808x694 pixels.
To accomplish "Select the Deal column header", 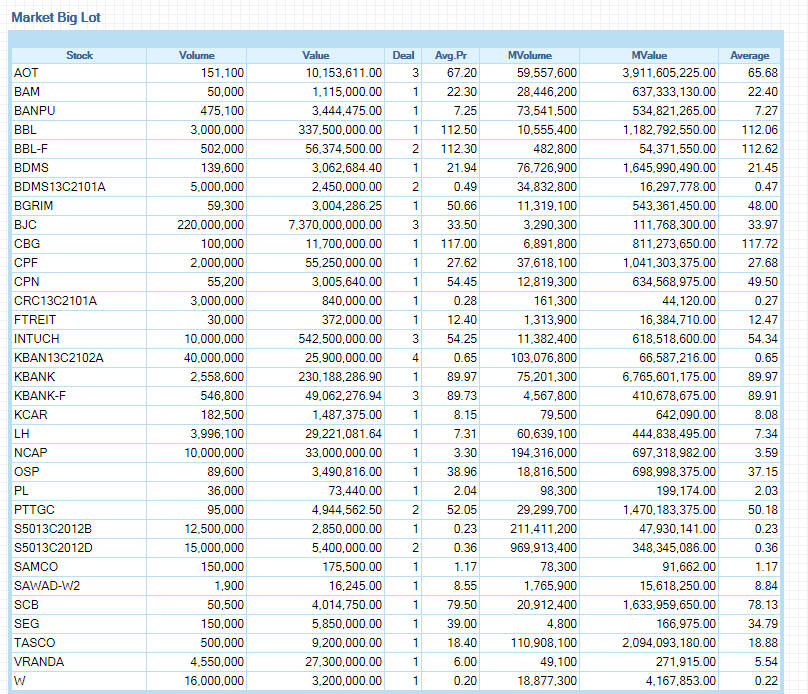I will [403, 55].
